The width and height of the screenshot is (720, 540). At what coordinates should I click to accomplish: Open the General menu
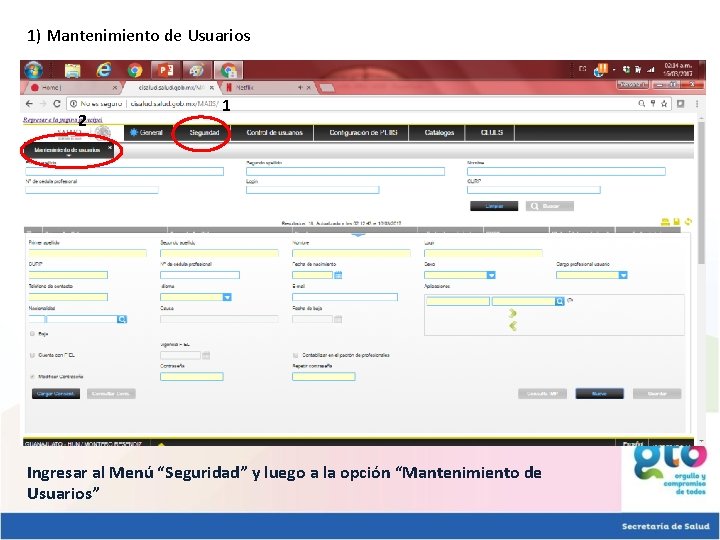coord(146,132)
